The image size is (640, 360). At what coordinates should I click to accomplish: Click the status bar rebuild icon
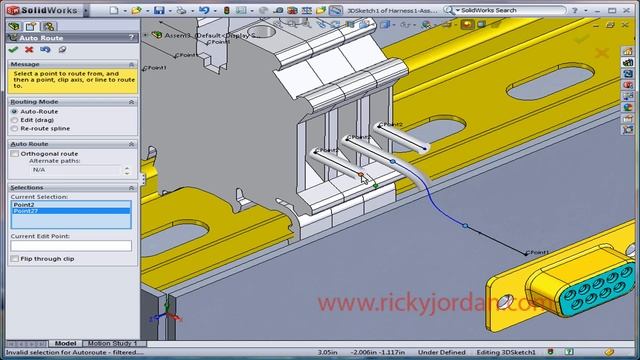point(550,352)
